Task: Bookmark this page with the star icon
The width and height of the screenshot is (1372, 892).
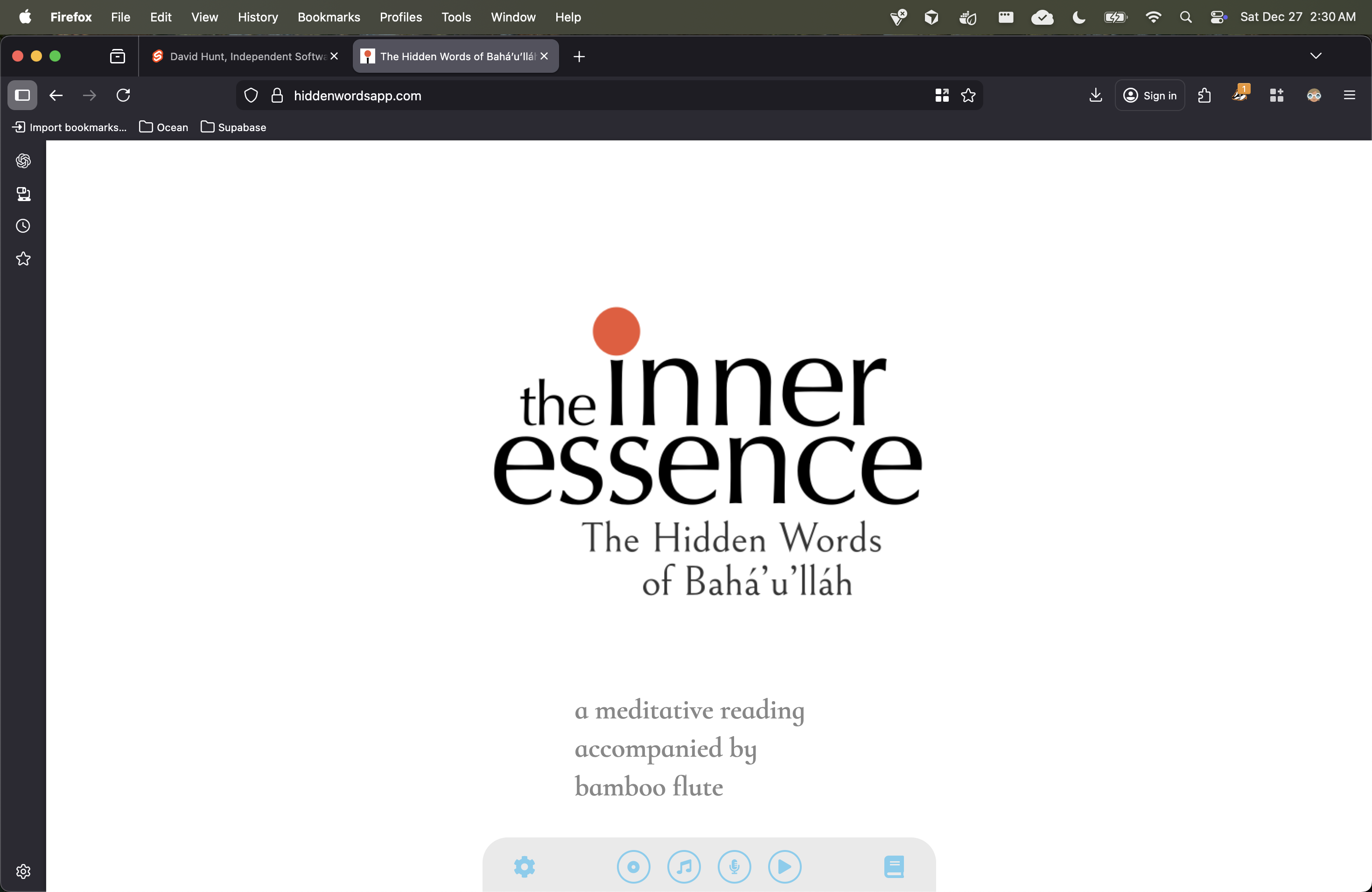Action: coord(968,96)
